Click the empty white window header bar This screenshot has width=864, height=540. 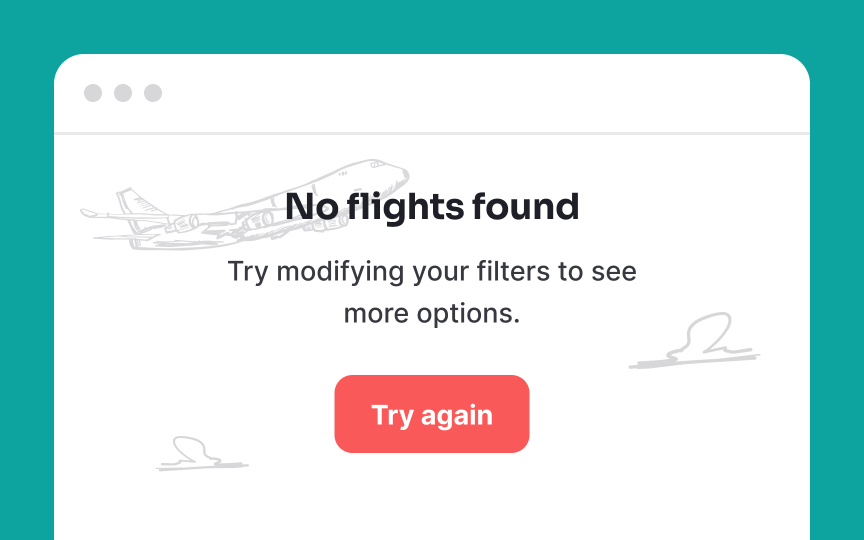(x=485, y=93)
